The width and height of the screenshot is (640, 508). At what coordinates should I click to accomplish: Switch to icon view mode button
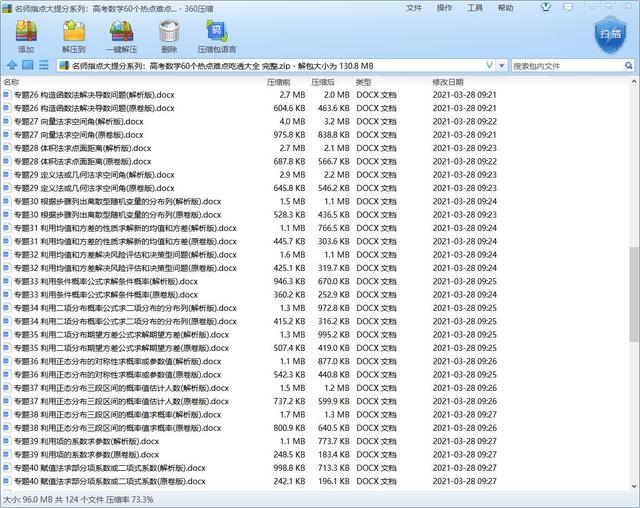(28, 65)
